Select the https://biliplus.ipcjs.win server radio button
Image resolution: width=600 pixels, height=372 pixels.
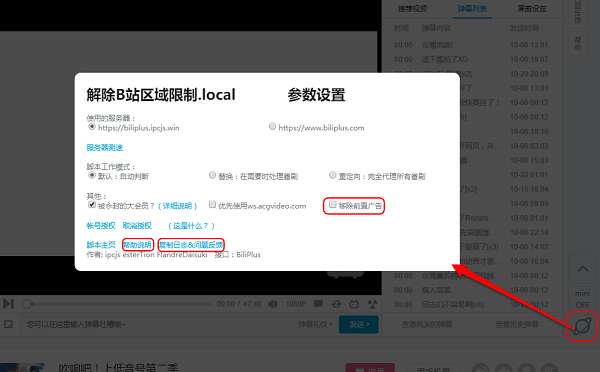tap(92, 126)
